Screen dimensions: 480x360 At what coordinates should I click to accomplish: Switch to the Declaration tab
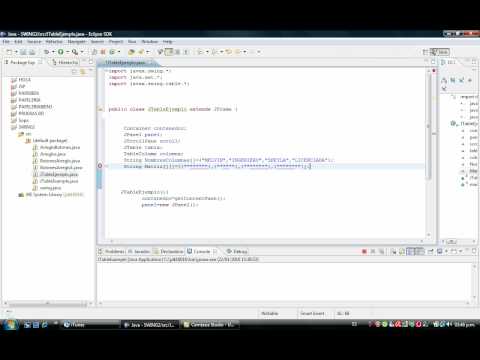[168, 251]
